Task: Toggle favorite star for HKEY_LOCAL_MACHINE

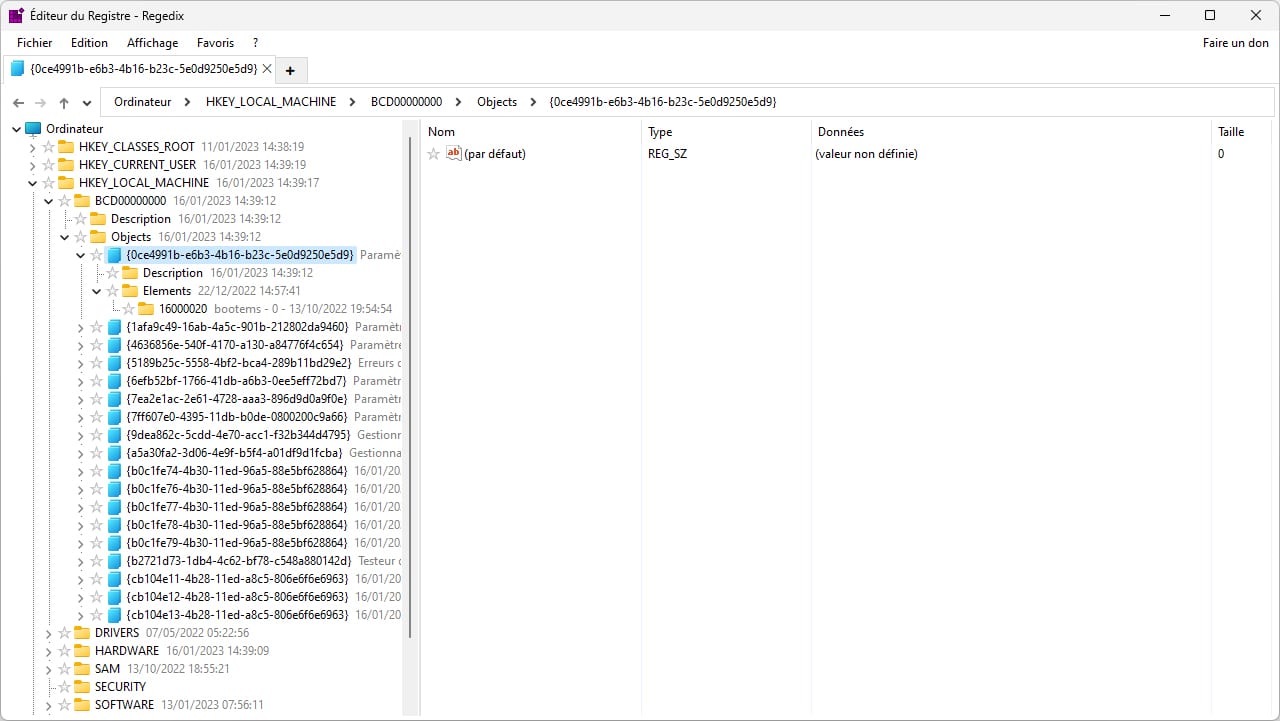Action: tap(48, 183)
